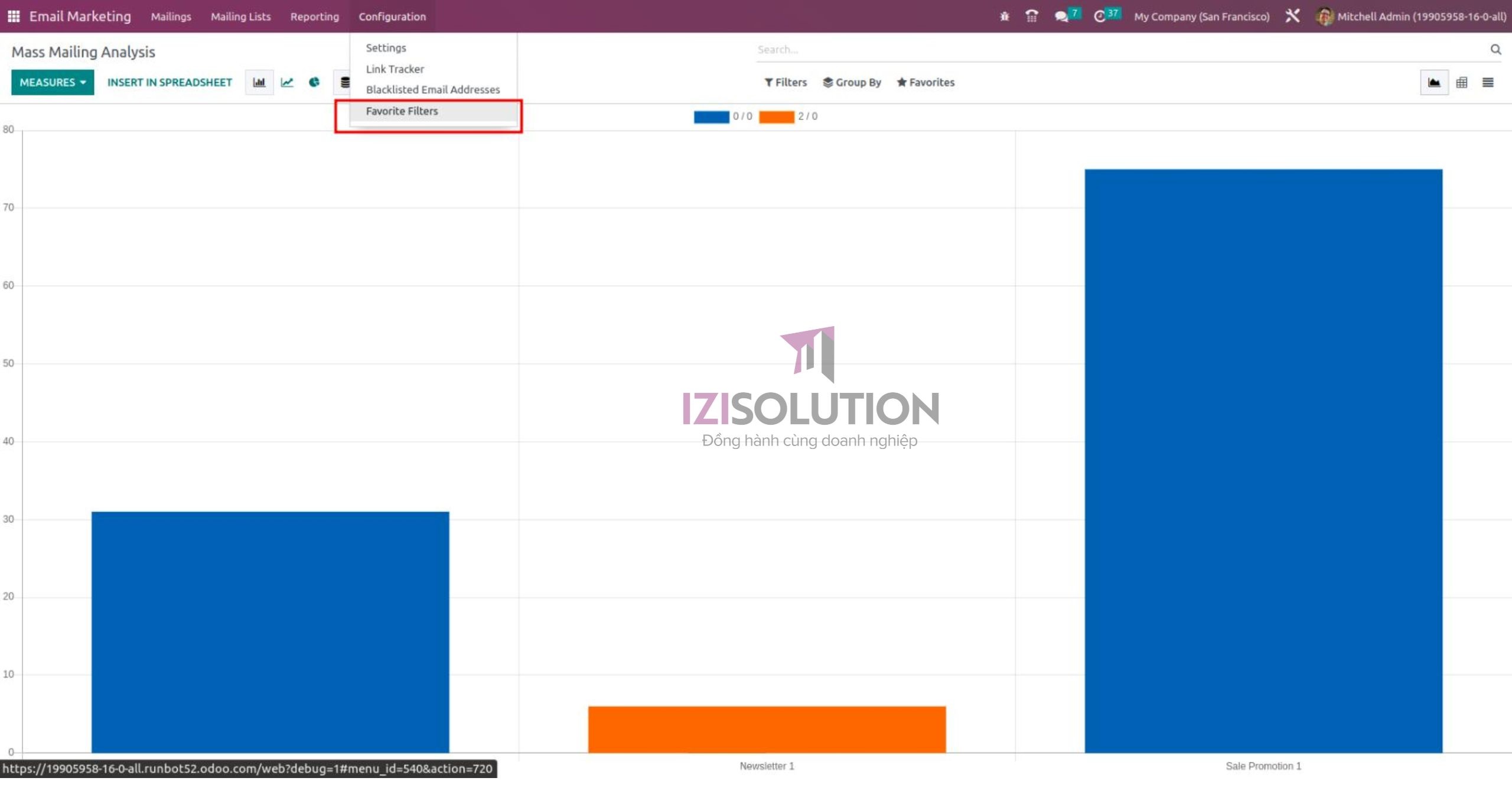Image resolution: width=1512 pixels, height=794 pixels.
Task: Open the apps grid home menu
Action: click(x=14, y=17)
